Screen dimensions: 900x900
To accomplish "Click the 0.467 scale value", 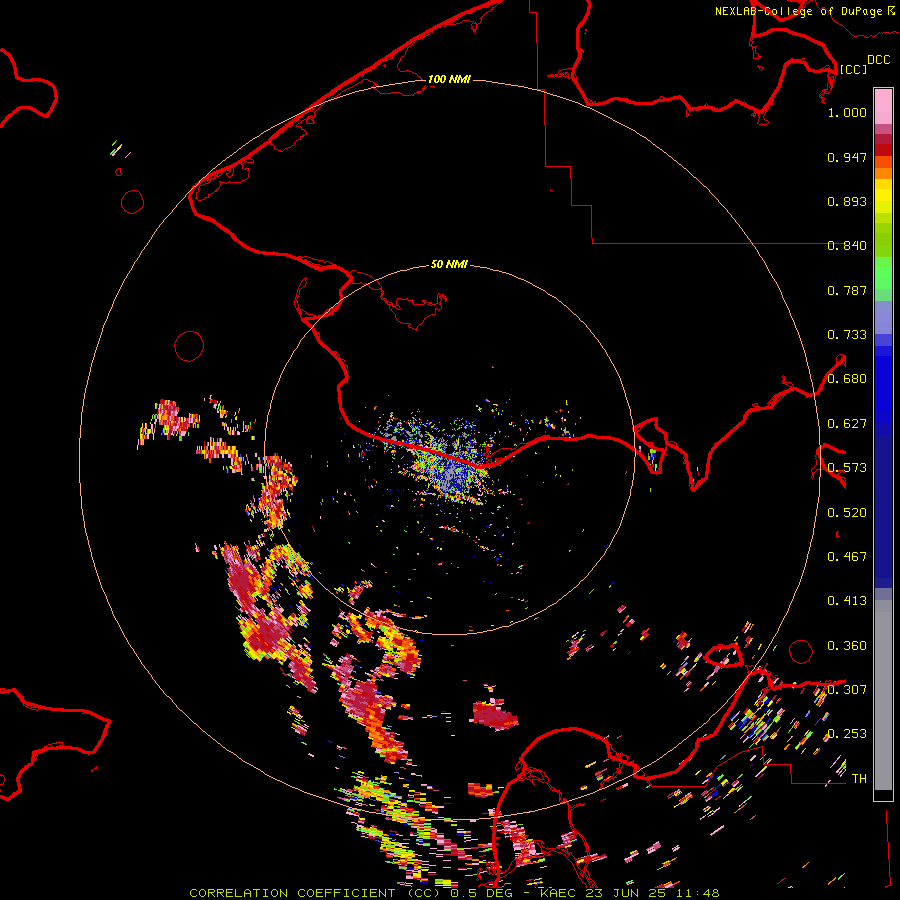I will click(x=847, y=557).
